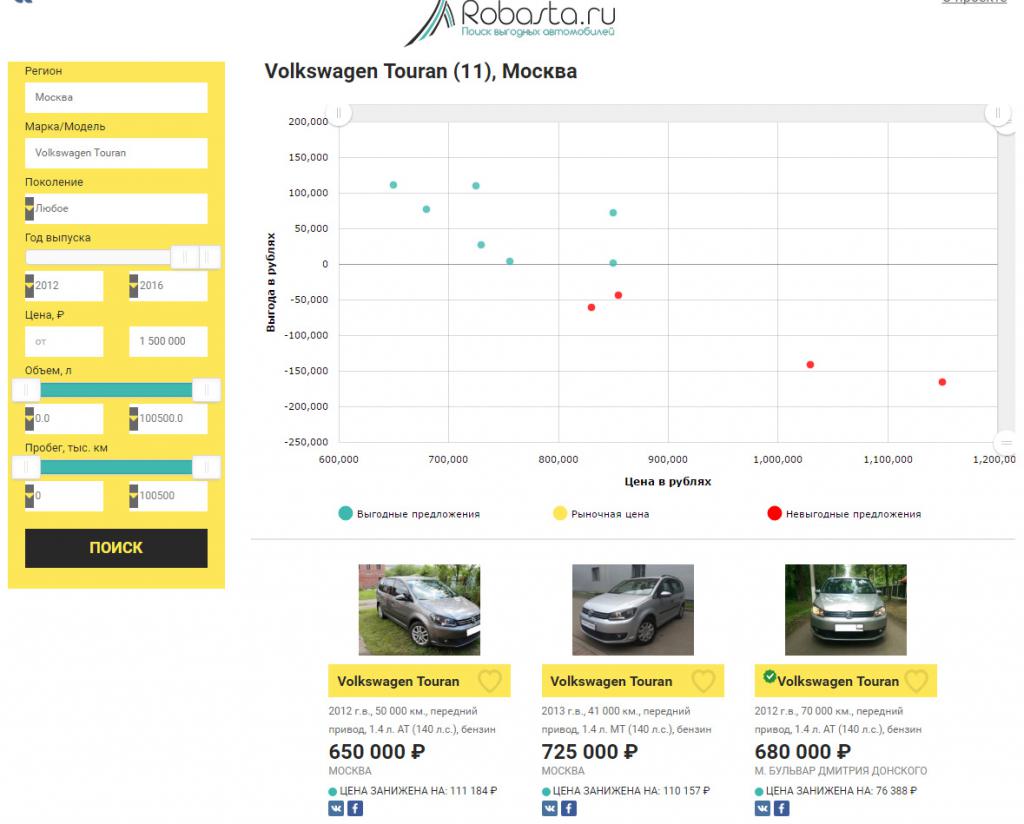Click location М. БУЛЬВАР ДМИТРИЯ ДОНСКОГО
The height and width of the screenshot is (824, 1024).
(840, 770)
